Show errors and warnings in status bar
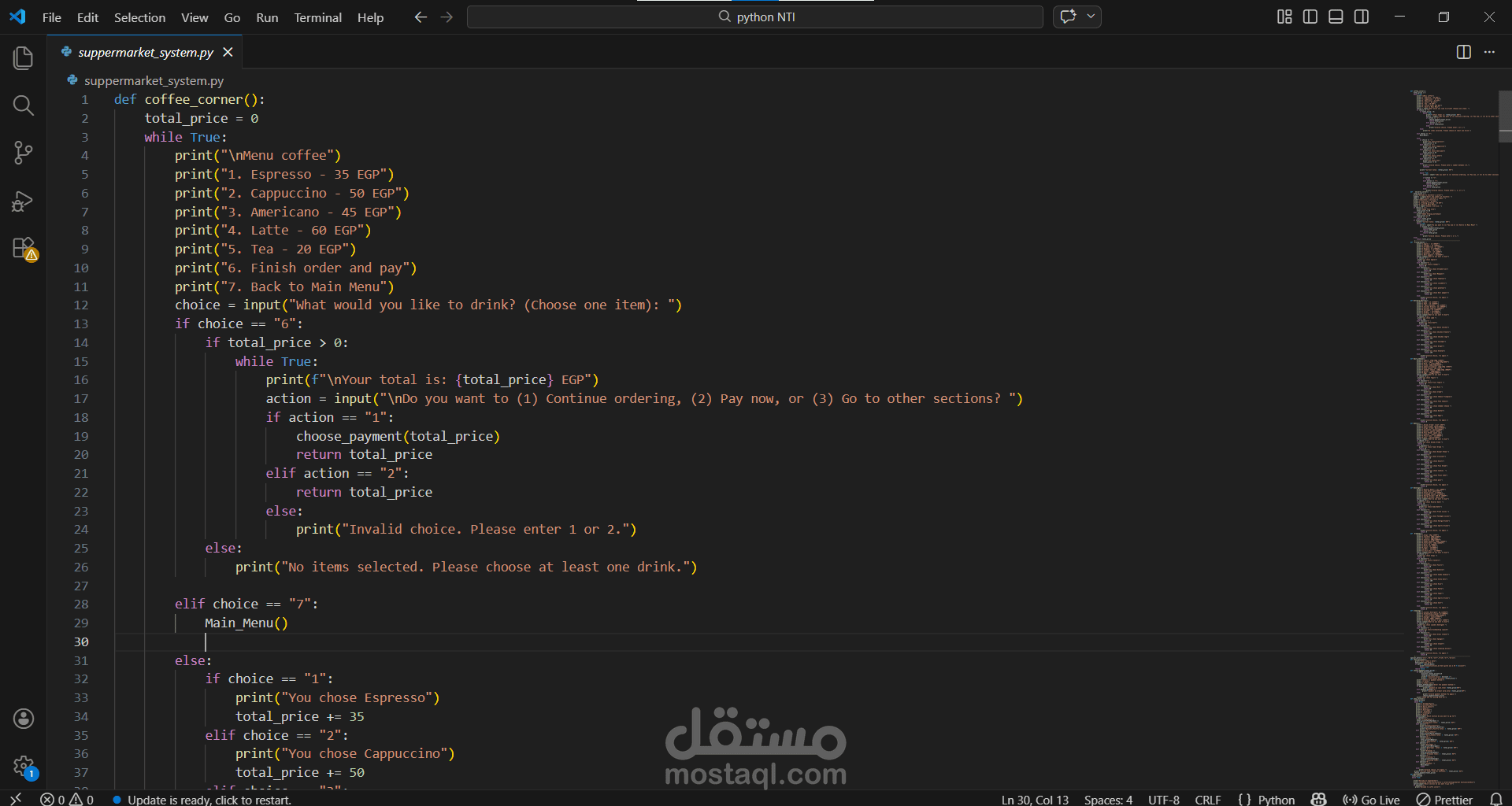Viewport: 1512px width, 806px height. pyautogui.click(x=67, y=799)
